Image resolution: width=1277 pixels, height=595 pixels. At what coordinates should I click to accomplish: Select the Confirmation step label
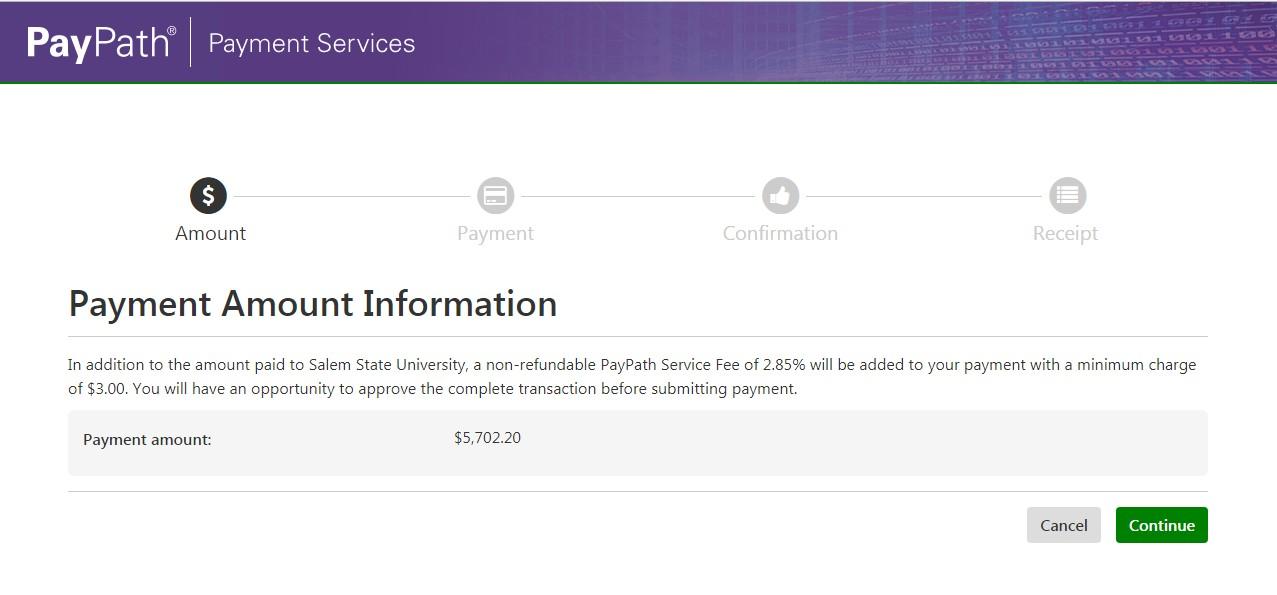(780, 233)
